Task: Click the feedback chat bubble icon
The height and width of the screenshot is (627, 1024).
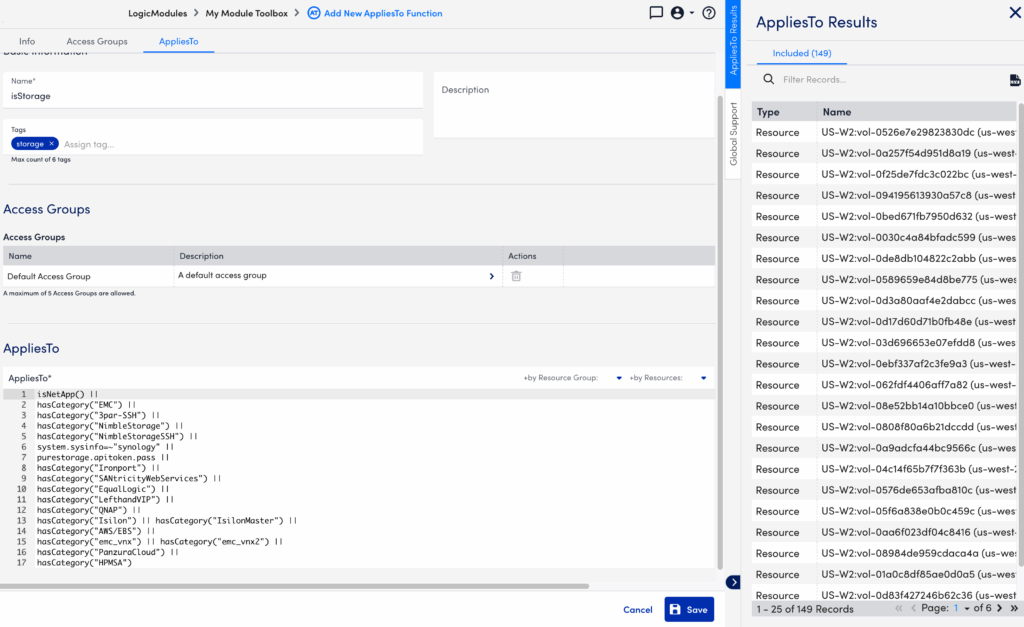Action: [x=655, y=12]
